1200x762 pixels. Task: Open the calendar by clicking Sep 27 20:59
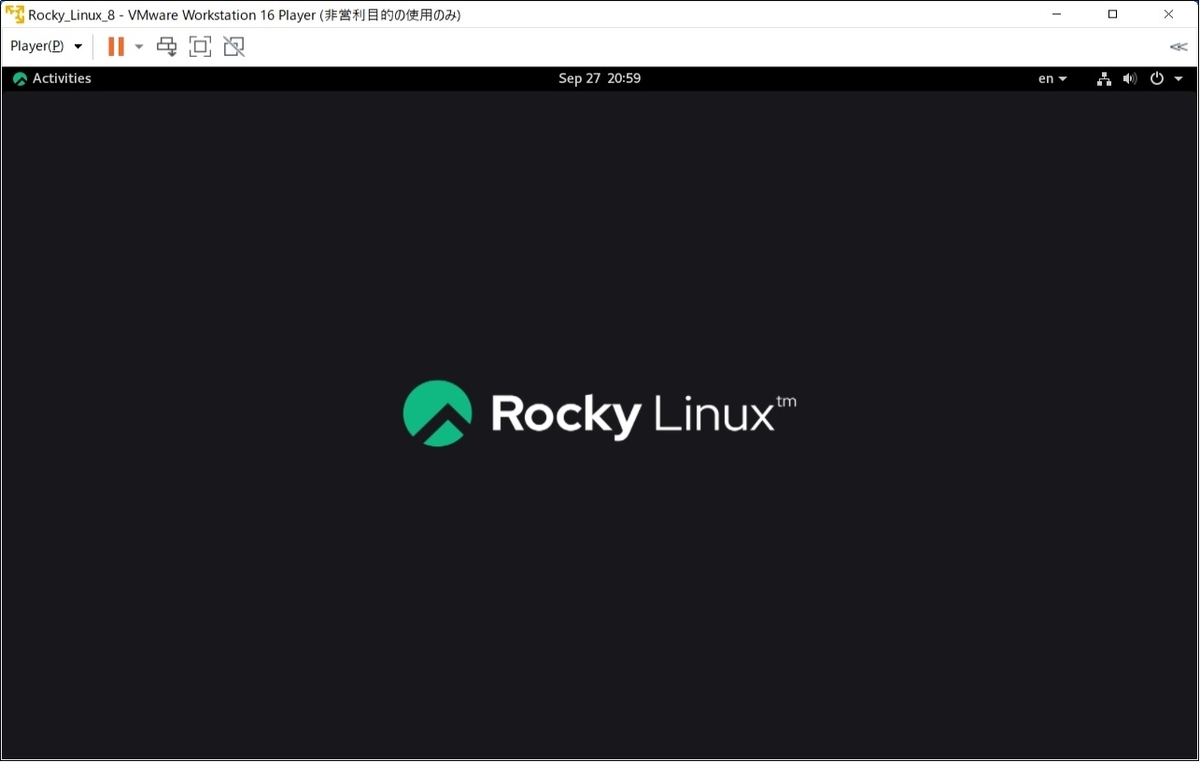pyautogui.click(x=599, y=78)
